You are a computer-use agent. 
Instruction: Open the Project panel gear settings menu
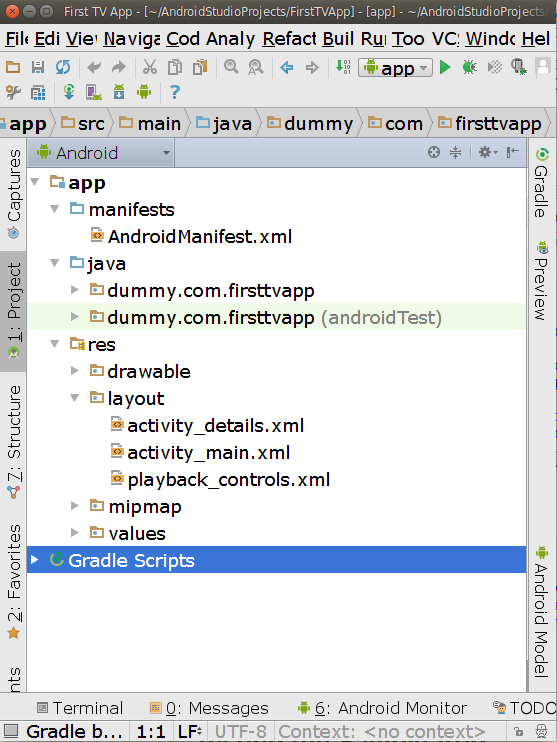coord(487,152)
